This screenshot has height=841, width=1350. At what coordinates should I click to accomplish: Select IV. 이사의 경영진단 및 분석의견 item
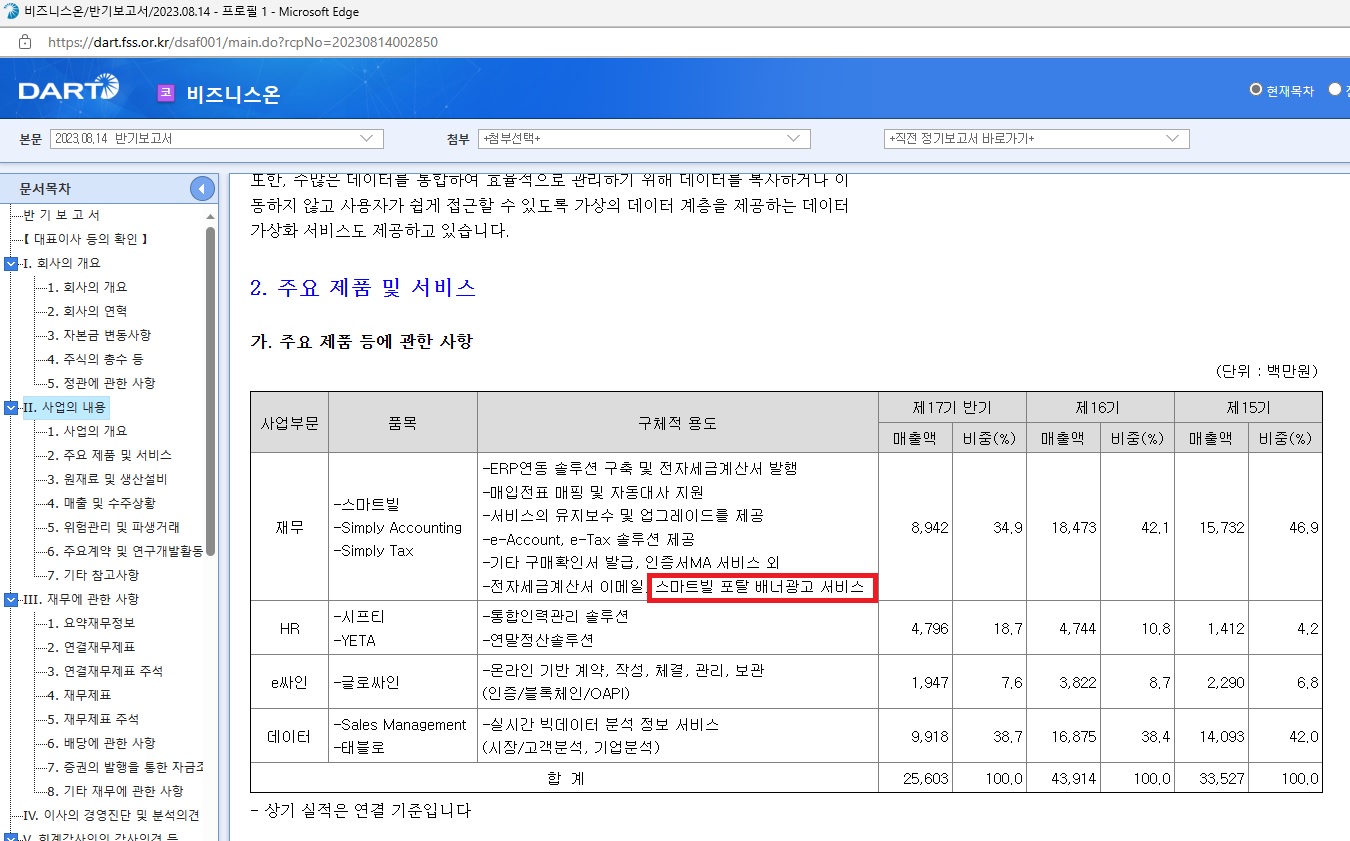[111, 815]
